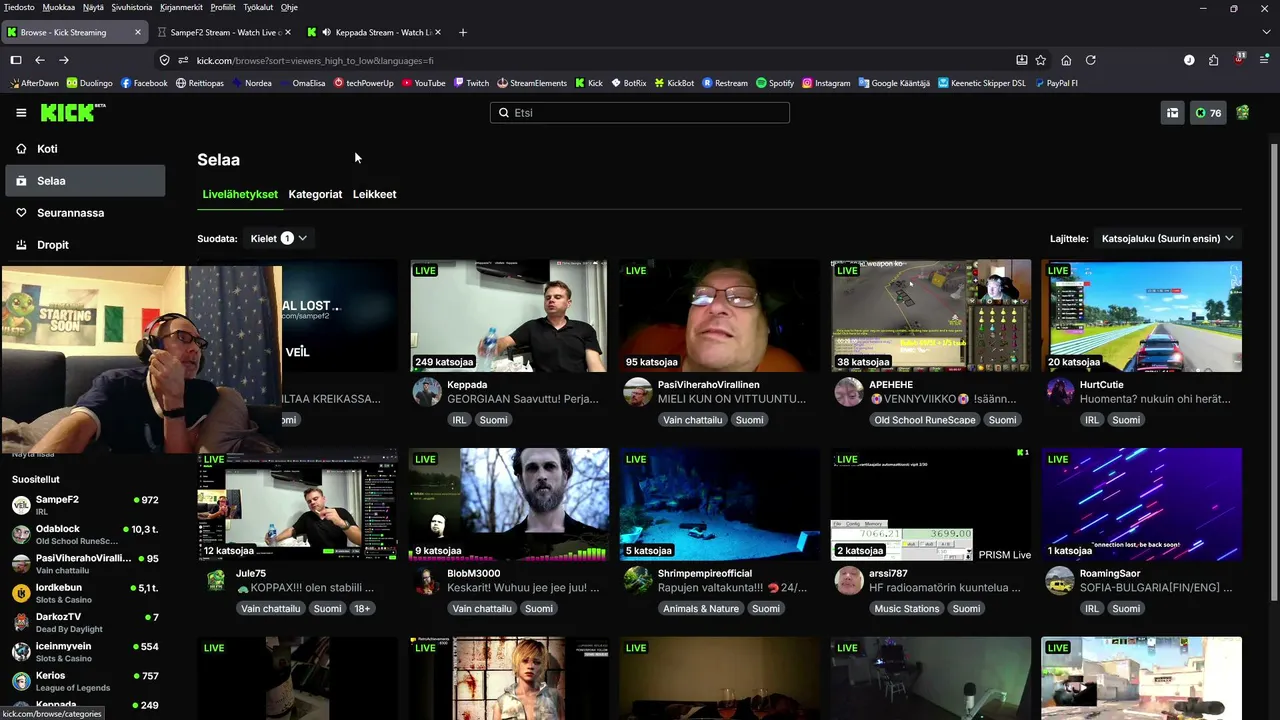This screenshot has width=1280, height=720.
Task: Switch to the Leikkeet tab
Action: [375, 194]
